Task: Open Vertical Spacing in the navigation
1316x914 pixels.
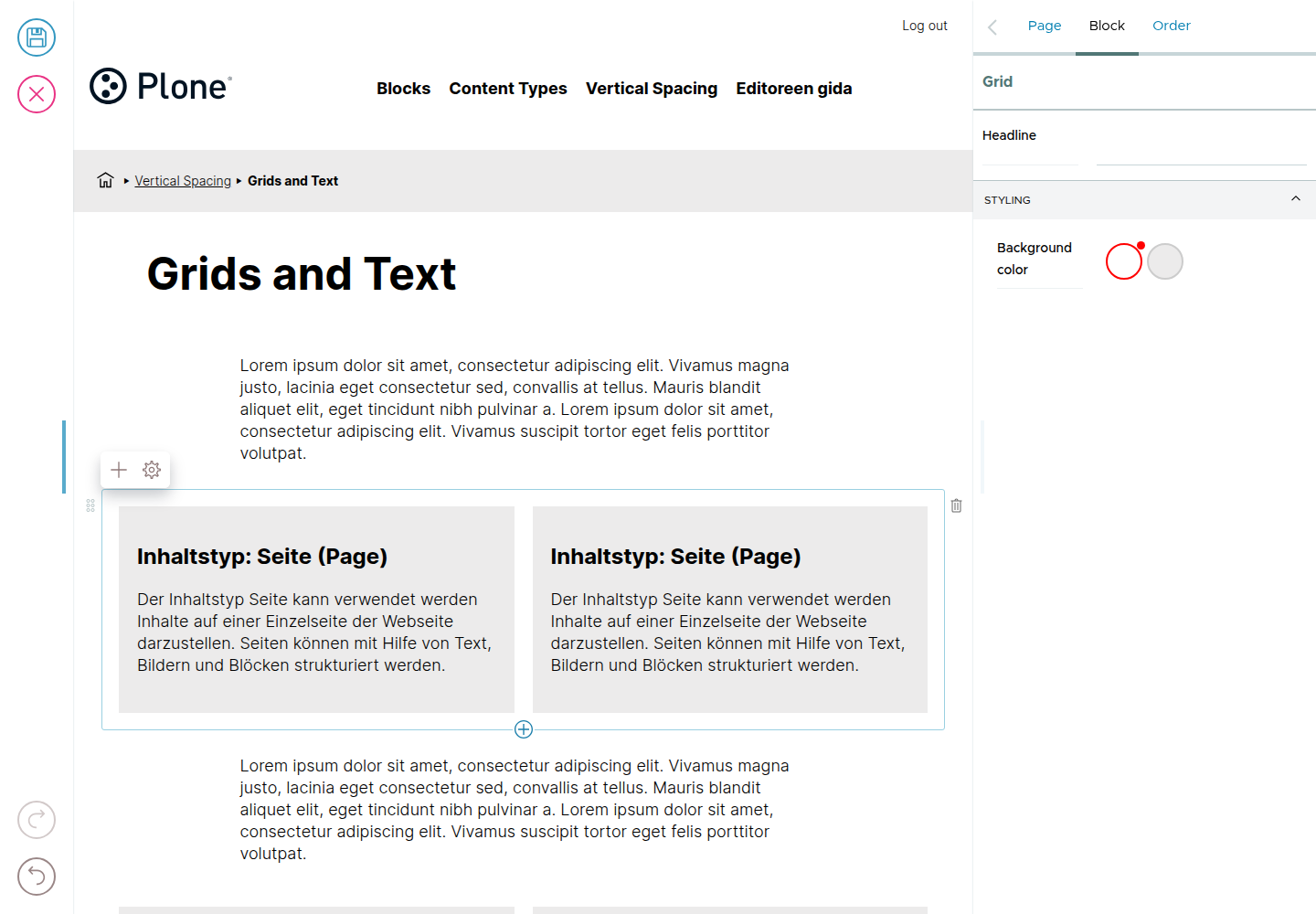Action: coord(652,89)
